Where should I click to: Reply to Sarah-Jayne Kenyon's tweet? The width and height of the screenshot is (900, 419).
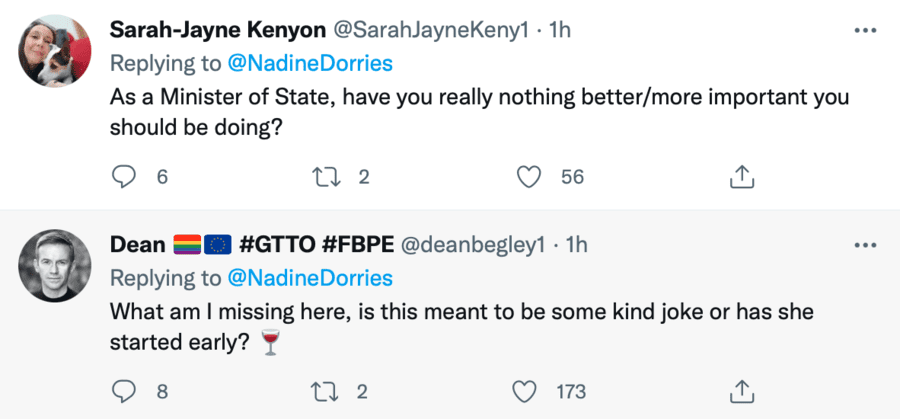pos(123,177)
